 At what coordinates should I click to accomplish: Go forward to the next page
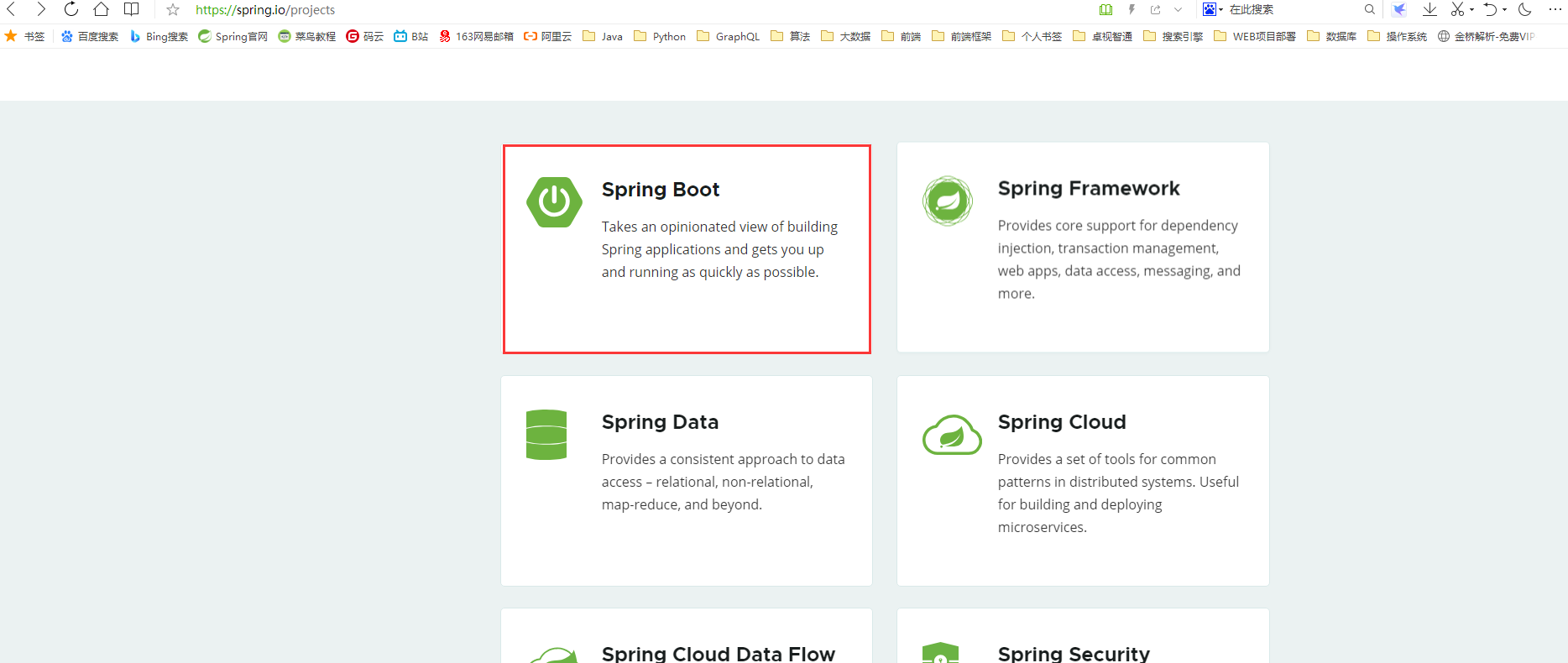40,9
